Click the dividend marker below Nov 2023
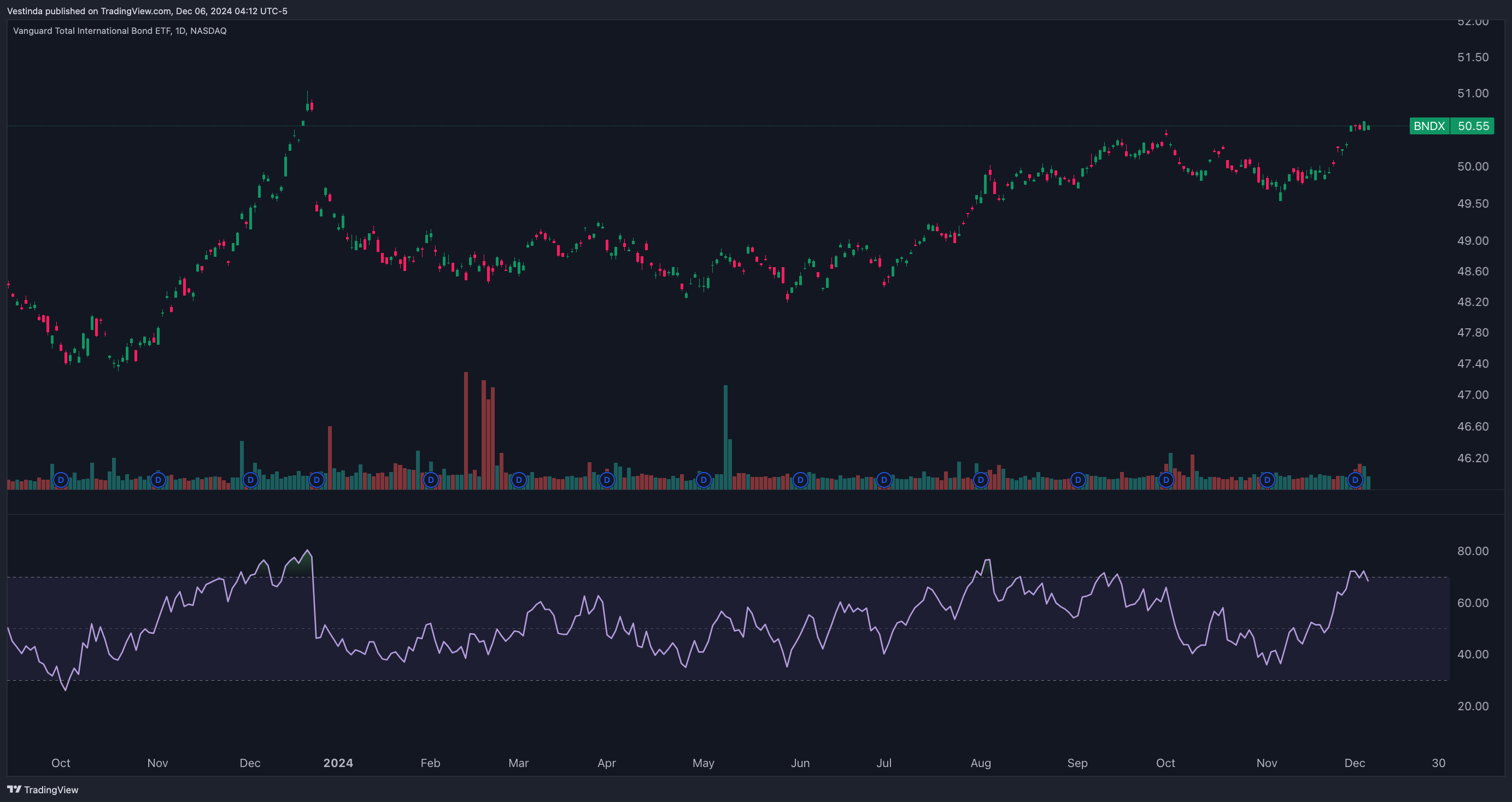The height and width of the screenshot is (802, 1512). tap(158, 480)
